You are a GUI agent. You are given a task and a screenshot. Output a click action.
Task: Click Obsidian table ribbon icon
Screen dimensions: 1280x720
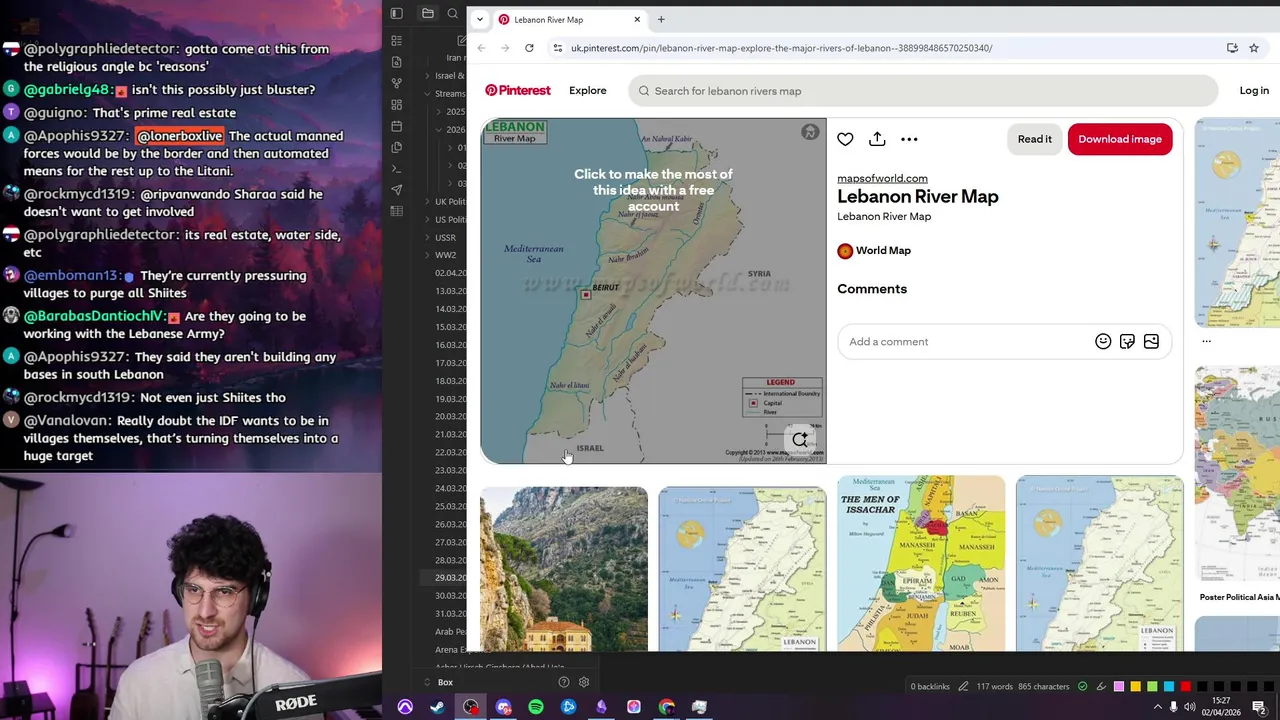point(397,211)
